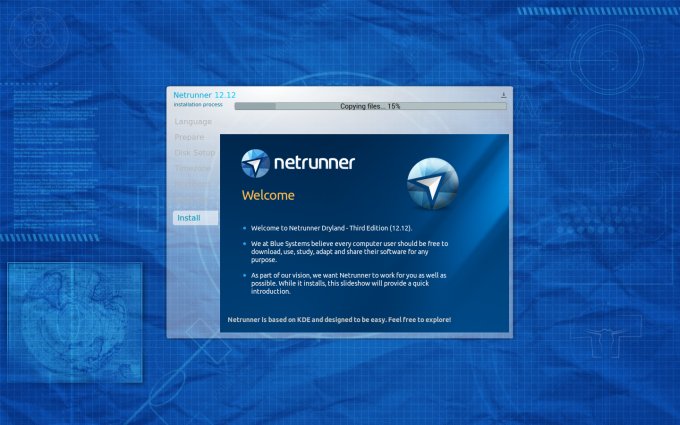Click the download-arrow icon in the installer's top-right corner
This screenshot has height=425, width=680.
point(503,95)
